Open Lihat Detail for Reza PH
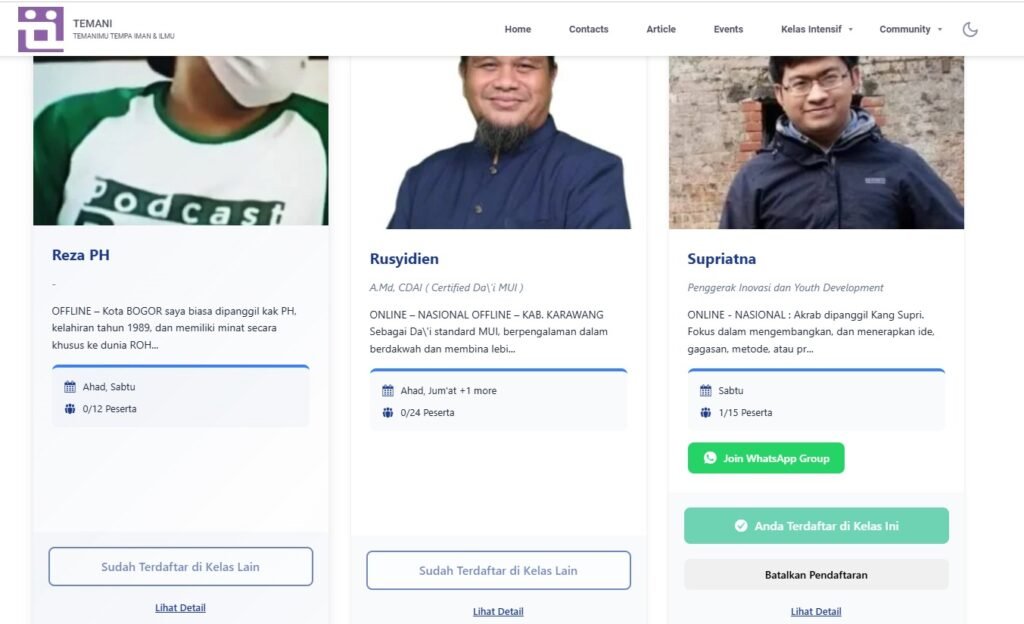 180,608
